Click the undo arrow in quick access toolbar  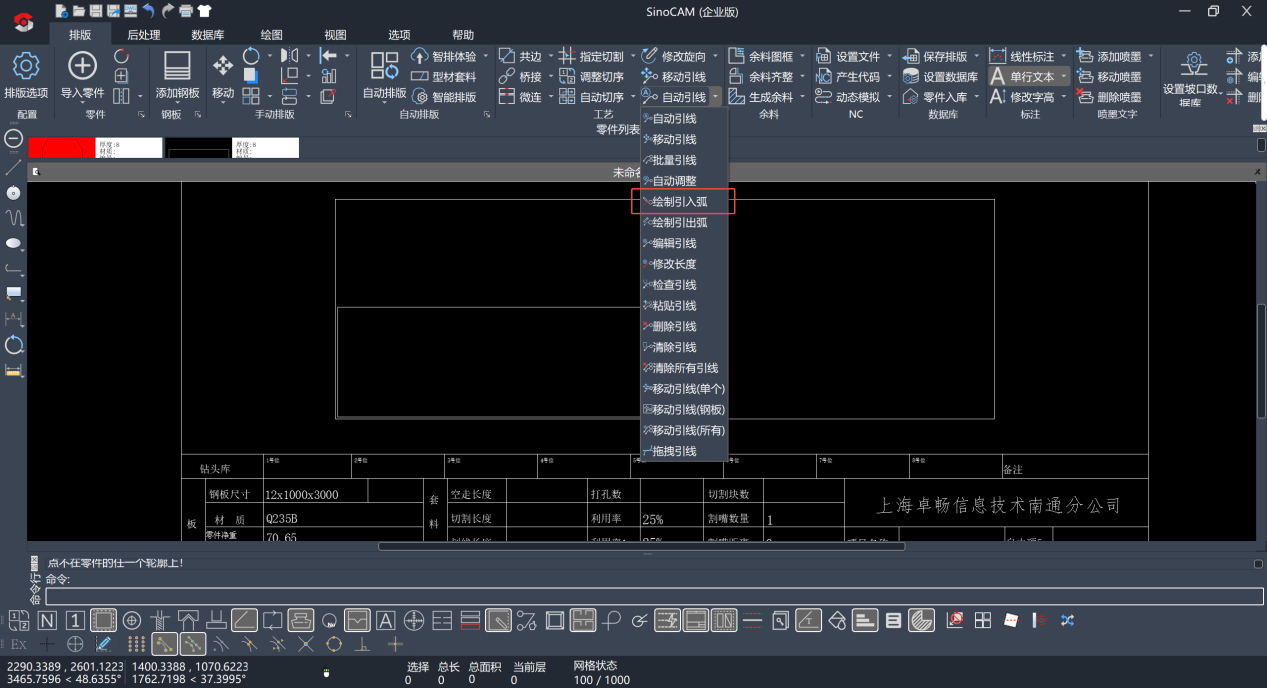point(149,11)
